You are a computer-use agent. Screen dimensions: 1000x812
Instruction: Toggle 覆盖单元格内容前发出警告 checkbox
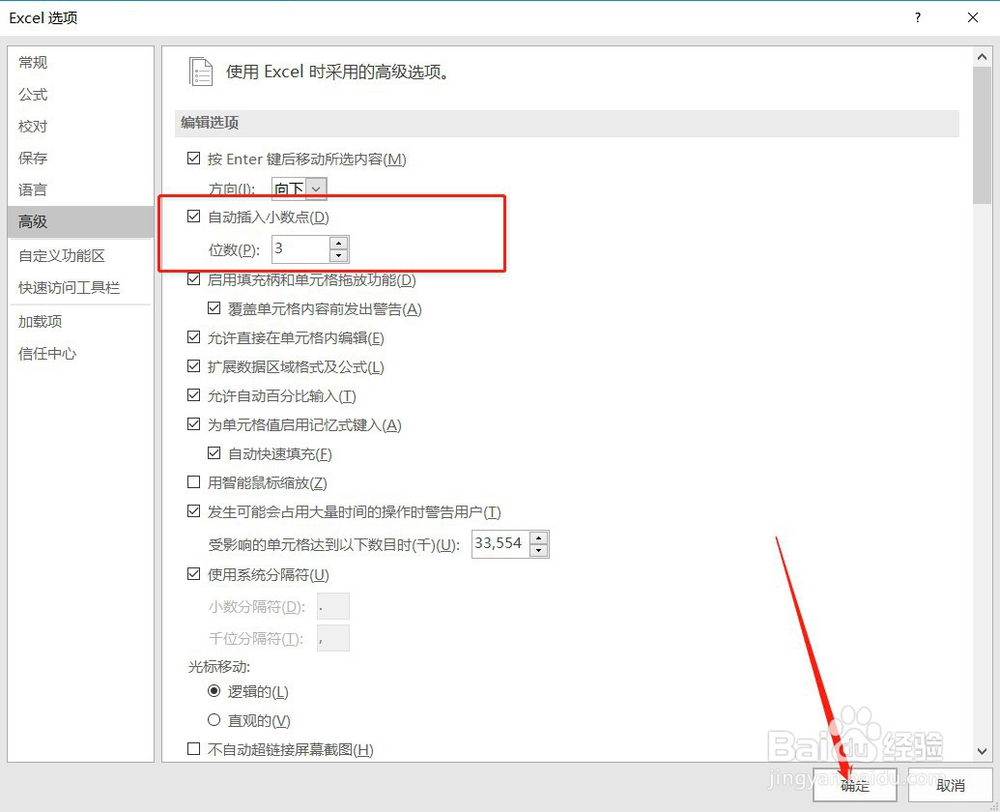point(214,309)
